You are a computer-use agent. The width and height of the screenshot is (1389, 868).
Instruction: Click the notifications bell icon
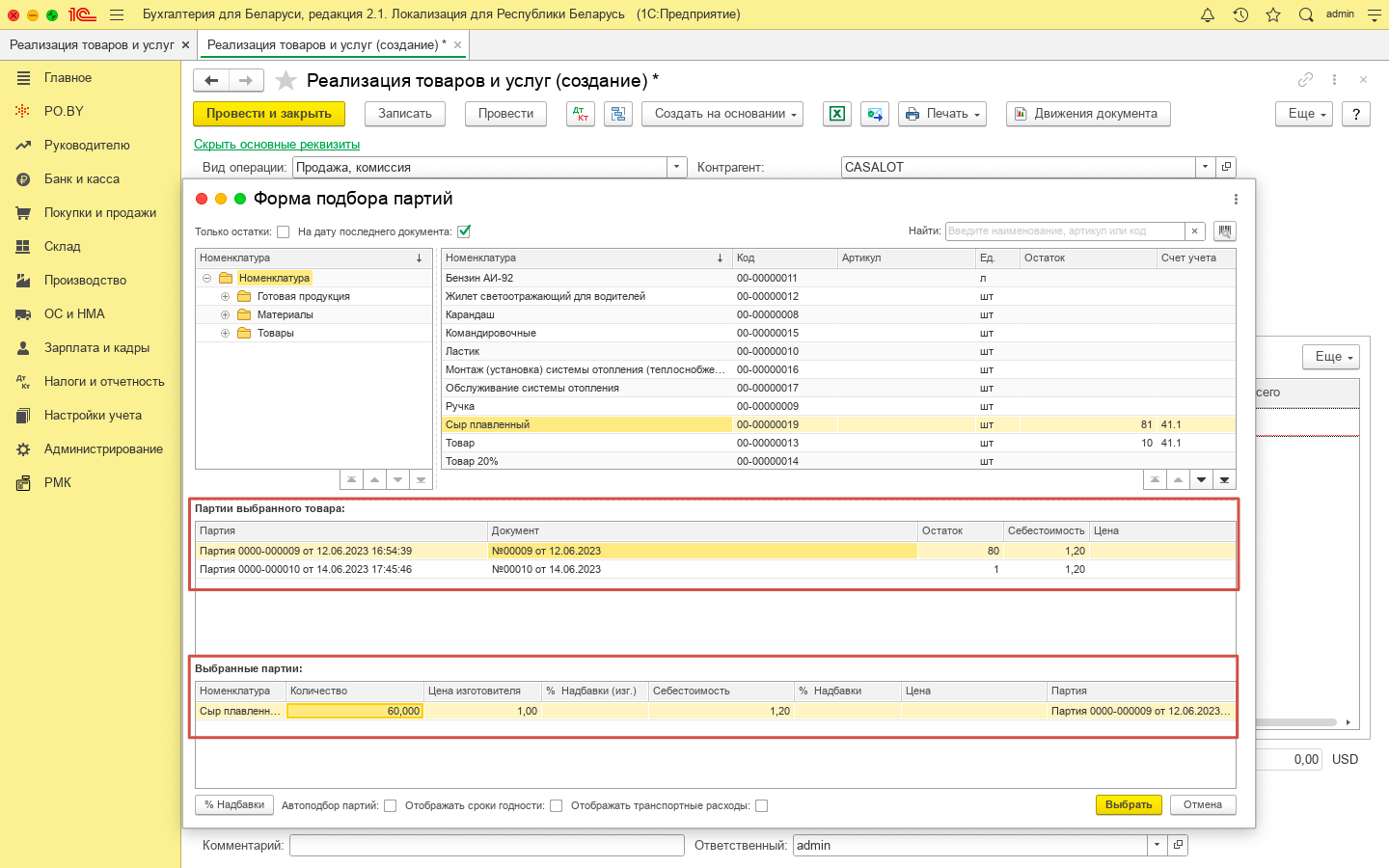click(x=1207, y=14)
